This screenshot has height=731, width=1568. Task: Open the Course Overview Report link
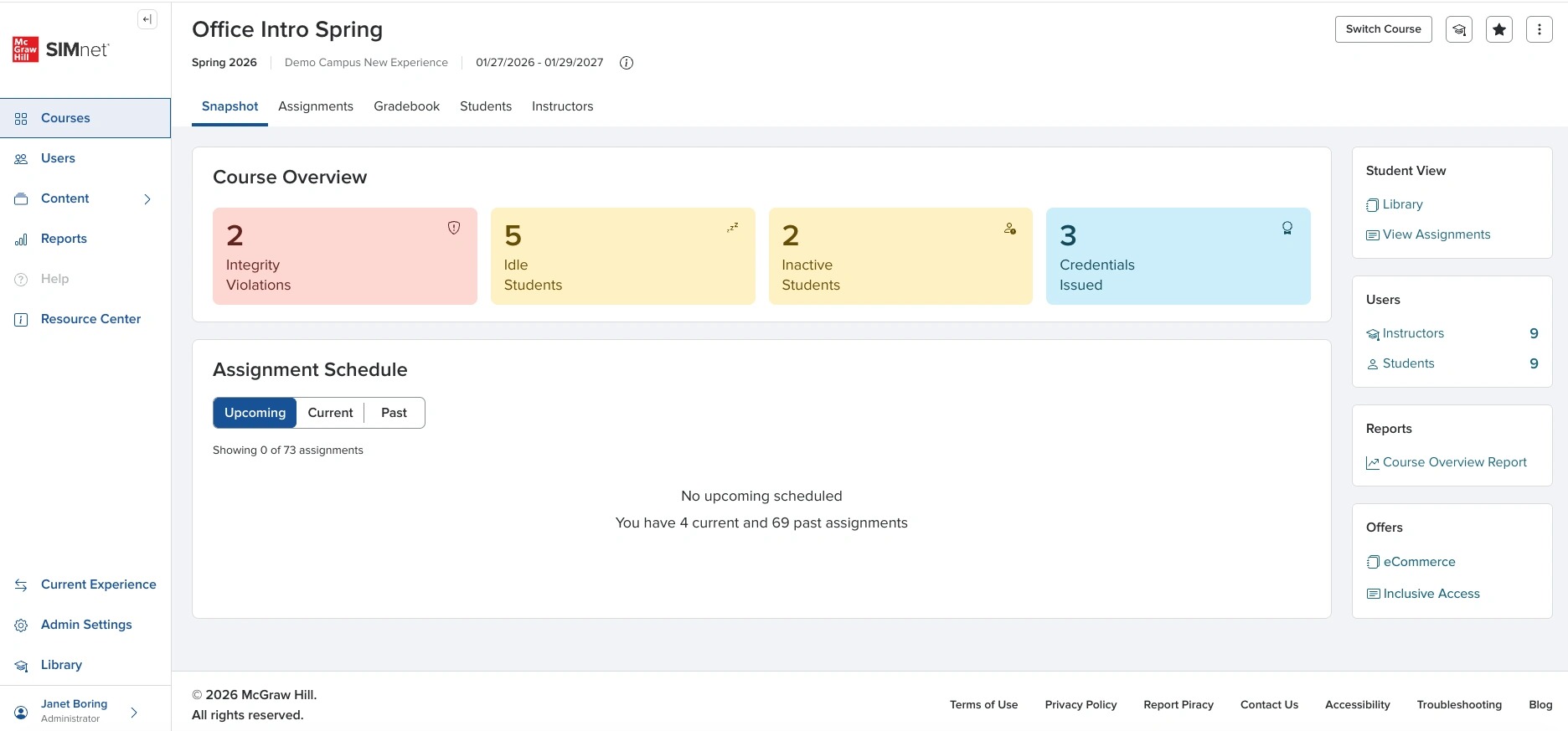[1447, 462]
